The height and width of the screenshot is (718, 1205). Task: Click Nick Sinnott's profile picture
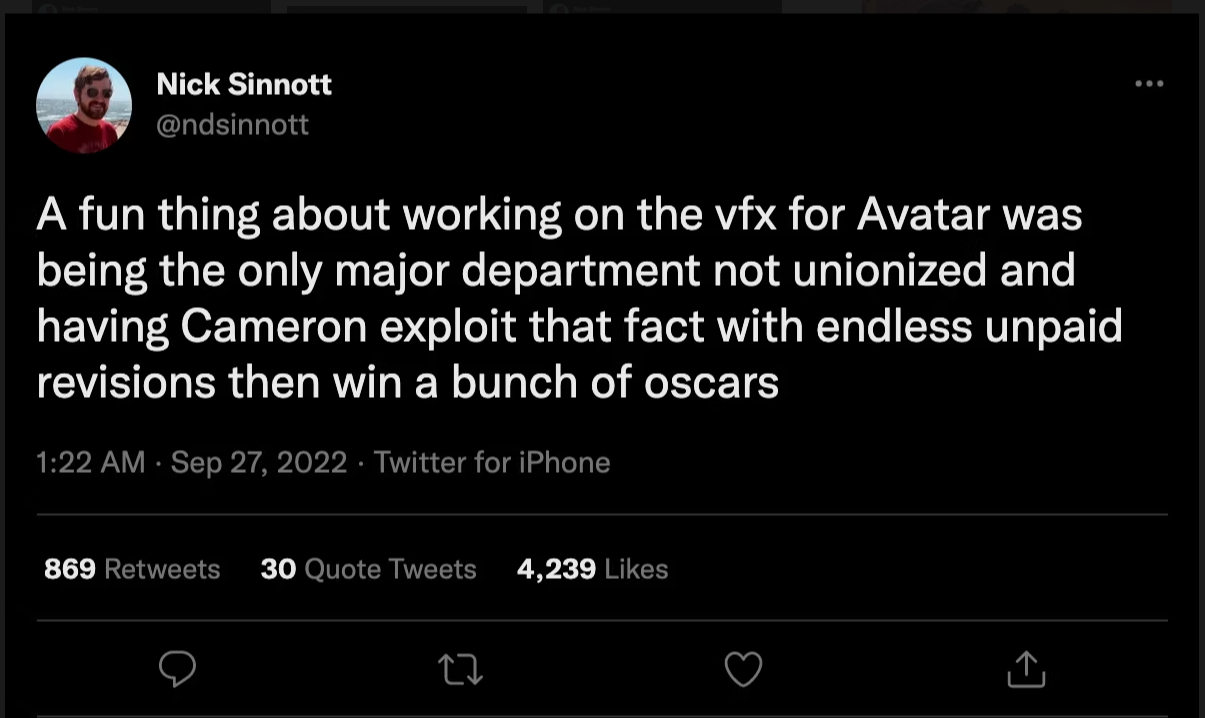pyautogui.click(x=84, y=105)
